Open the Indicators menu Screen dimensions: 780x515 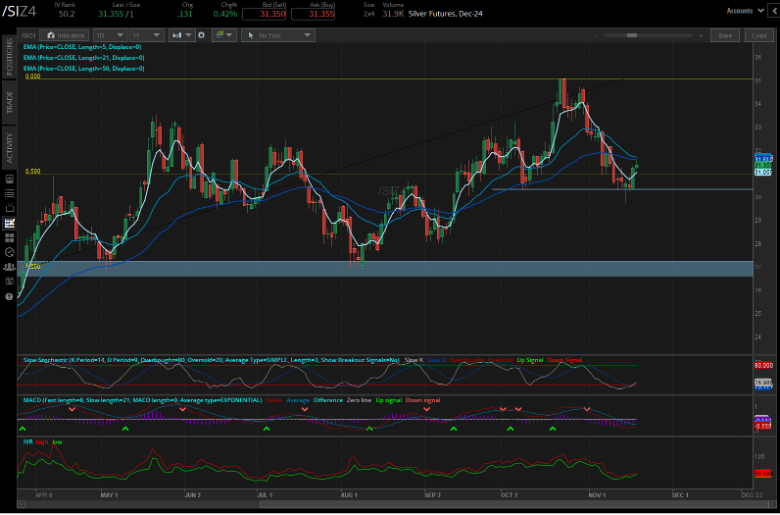pyautogui.click(x=64, y=35)
